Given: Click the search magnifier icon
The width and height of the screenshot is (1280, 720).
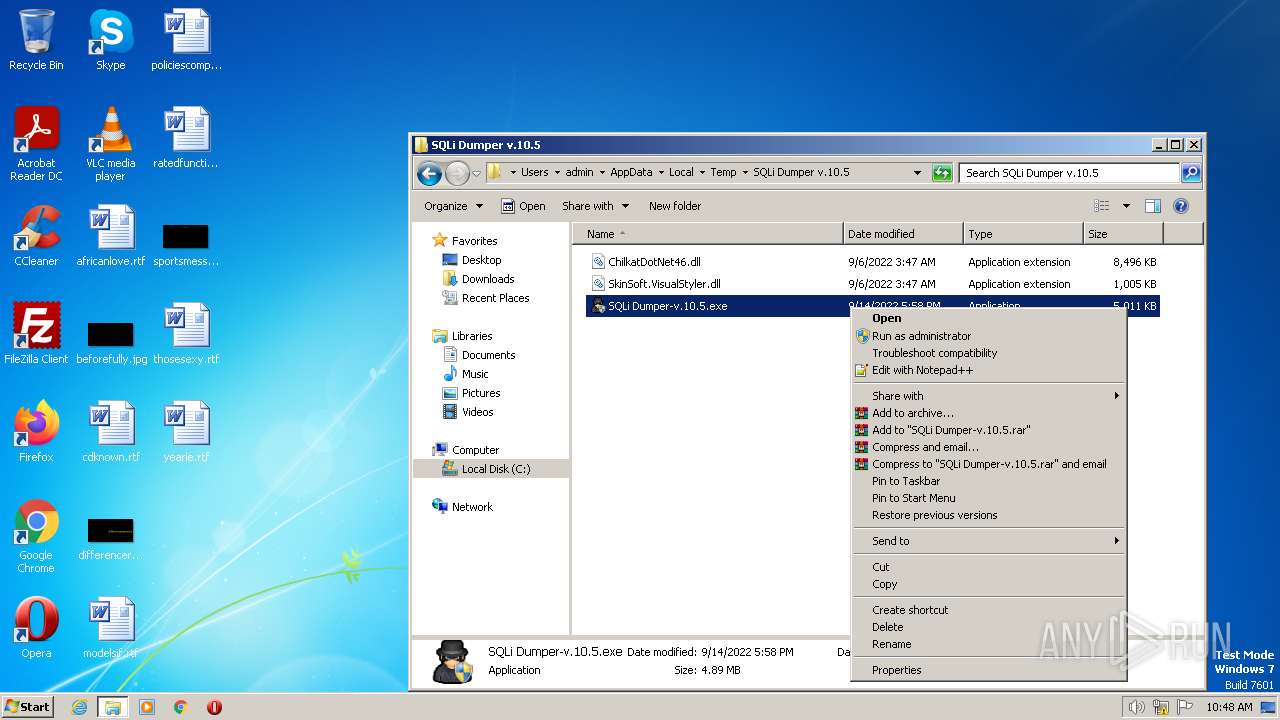Looking at the screenshot, I should pyautogui.click(x=1190, y=173).
